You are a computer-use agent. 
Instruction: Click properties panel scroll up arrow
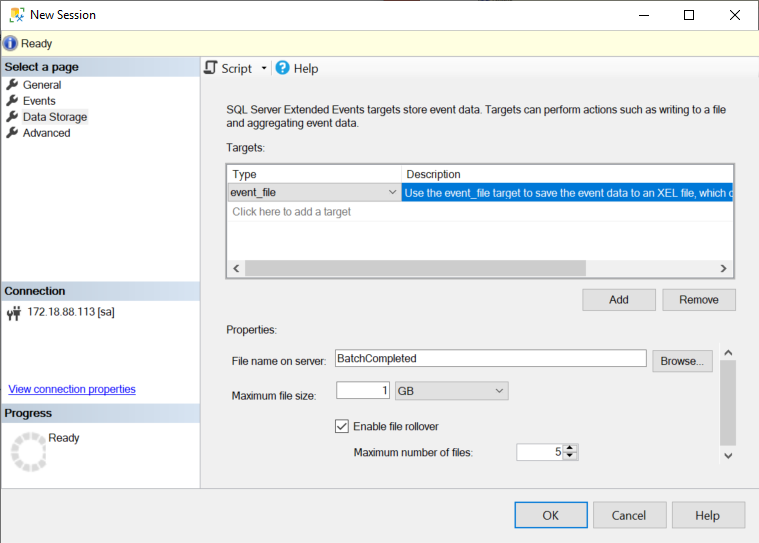(728, 353)
